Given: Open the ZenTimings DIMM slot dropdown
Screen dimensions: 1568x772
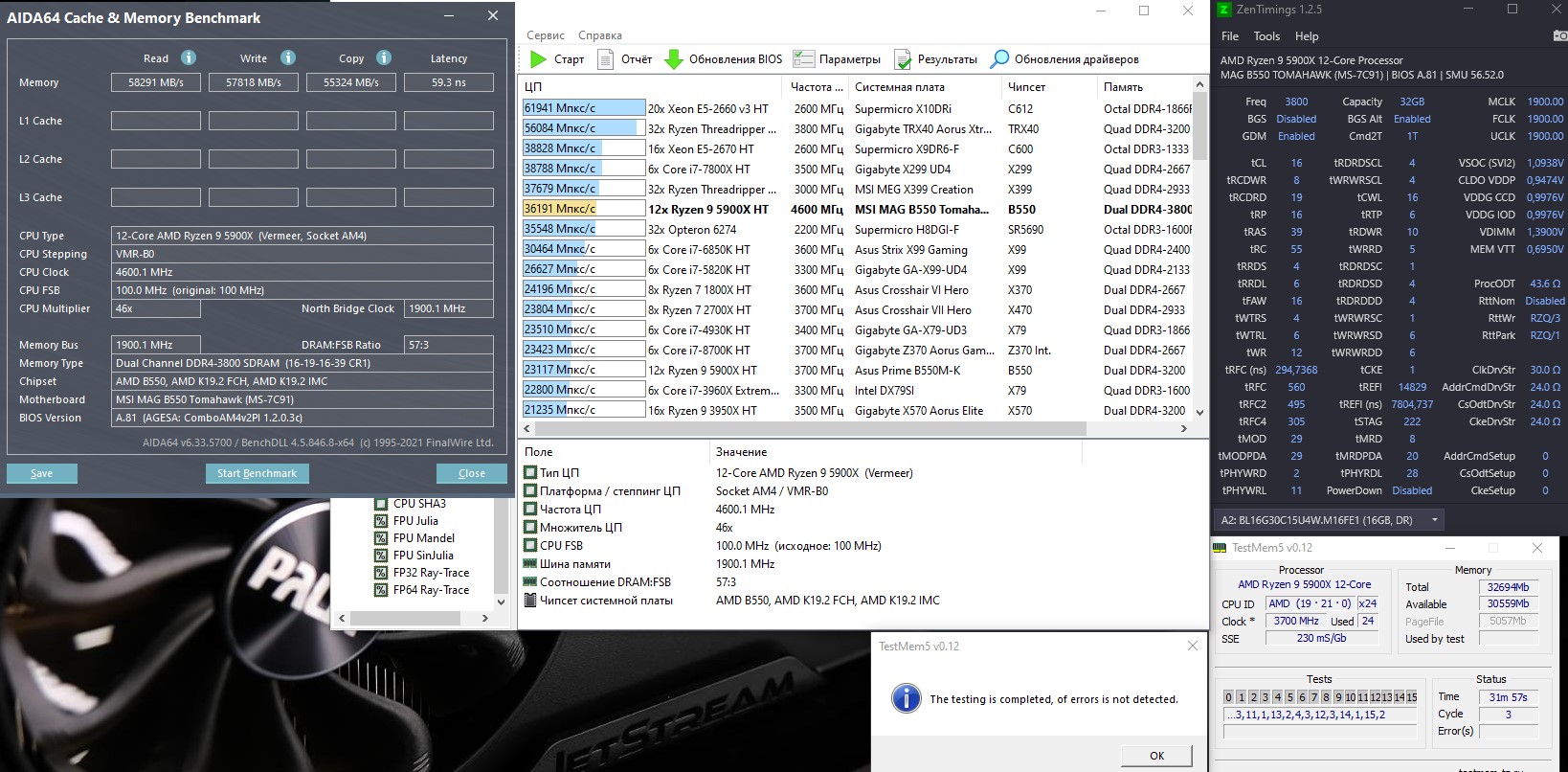Looking at the screenshot, I should [x=1330, y=520].
